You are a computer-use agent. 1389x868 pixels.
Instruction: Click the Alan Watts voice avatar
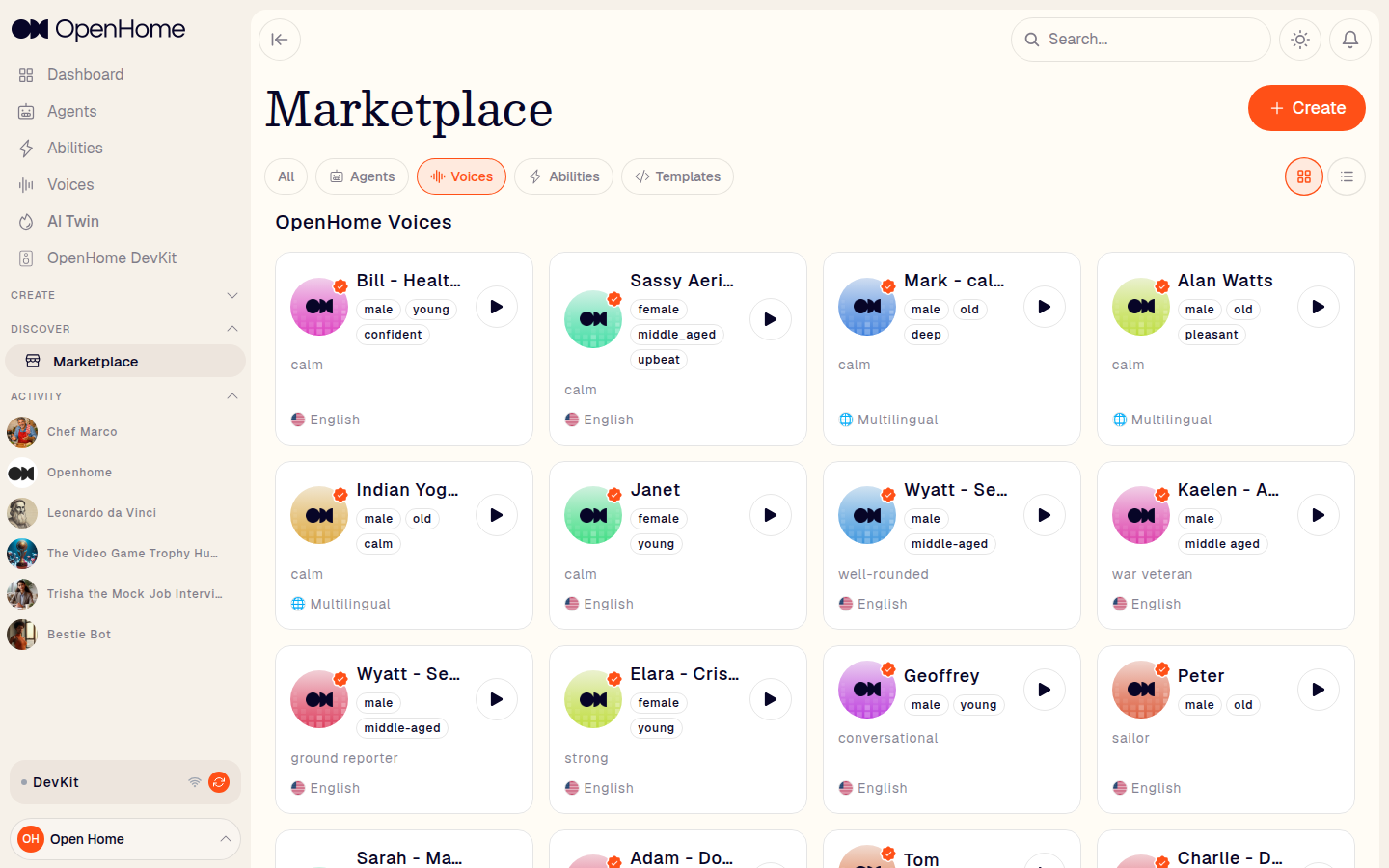point(1141,307)
